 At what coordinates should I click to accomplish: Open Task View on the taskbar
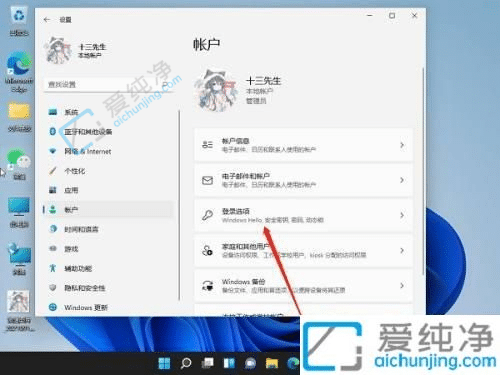[207, 363]
